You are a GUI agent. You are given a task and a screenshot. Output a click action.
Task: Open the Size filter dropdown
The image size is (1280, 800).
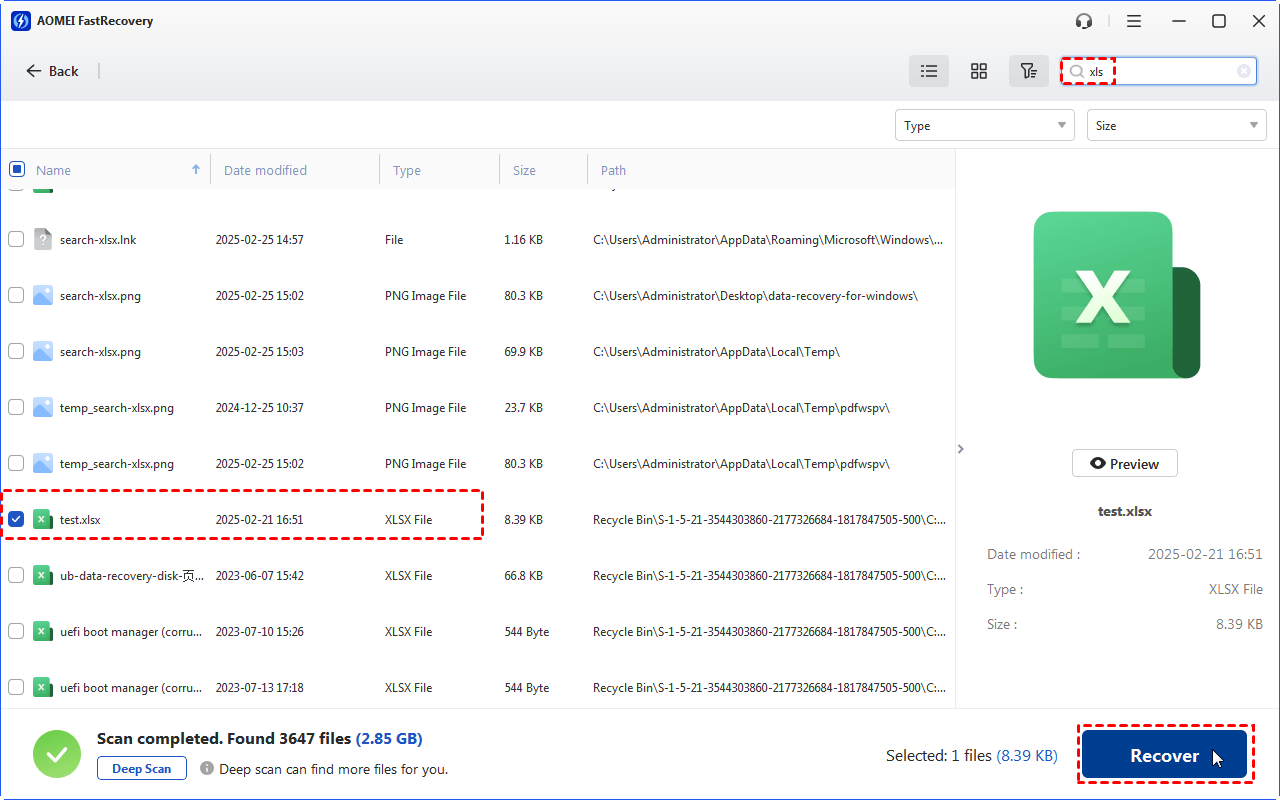click(1177, 125)
